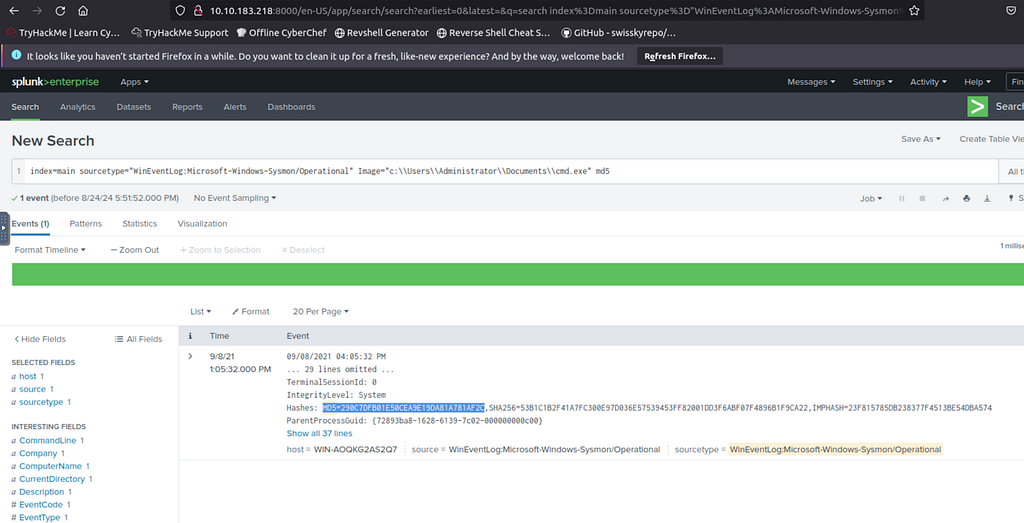
Task: Open the No Event Sampling dropdown
Action: pyautogui.click(x=234, y=198)
